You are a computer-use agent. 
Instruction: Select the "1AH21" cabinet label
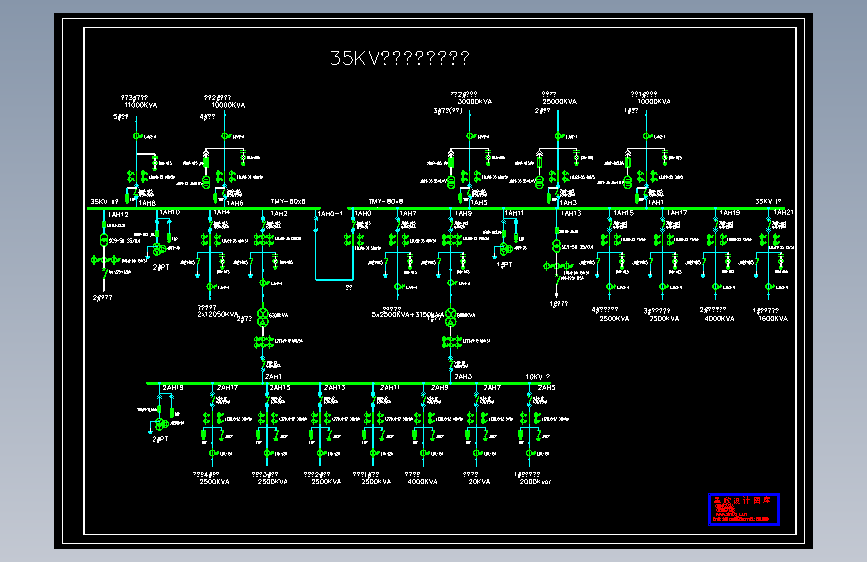(x=784, y=212)
